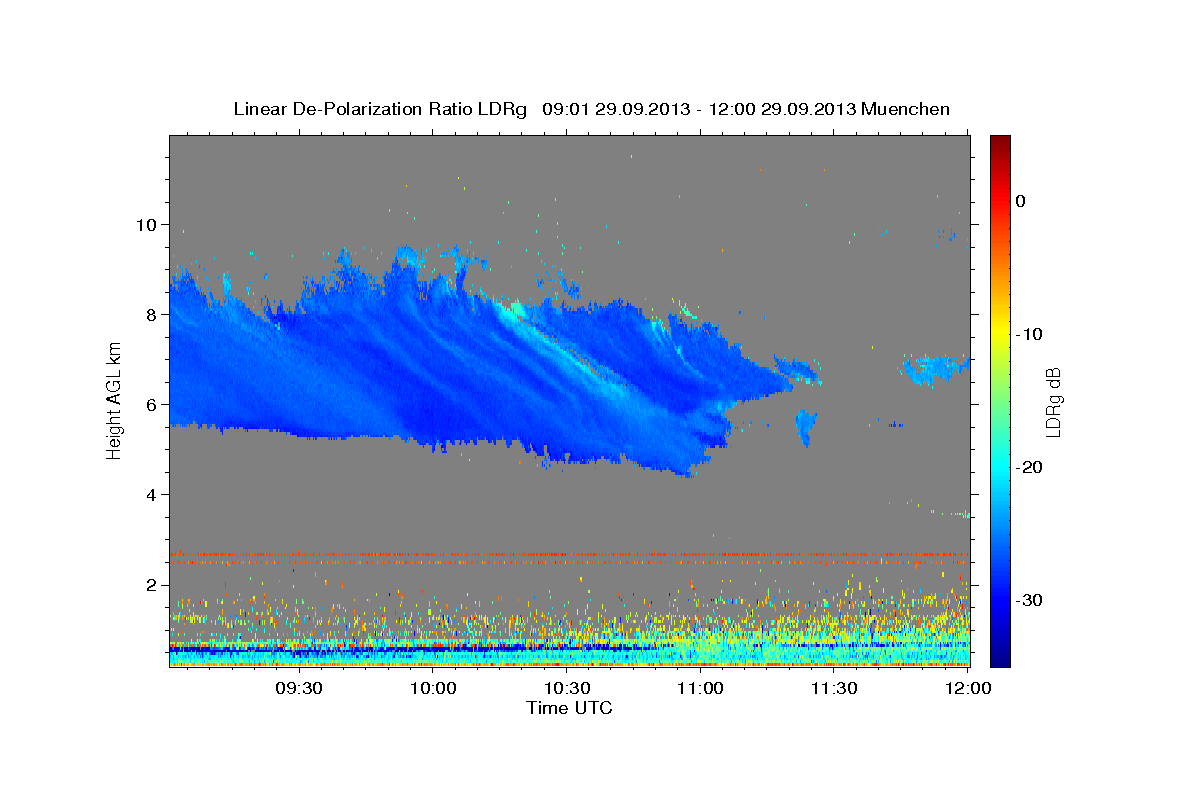Screen dimensions: 1200x800
Task: Click the colorbar label 'LDRg dB'
Action: (1053, 400)
